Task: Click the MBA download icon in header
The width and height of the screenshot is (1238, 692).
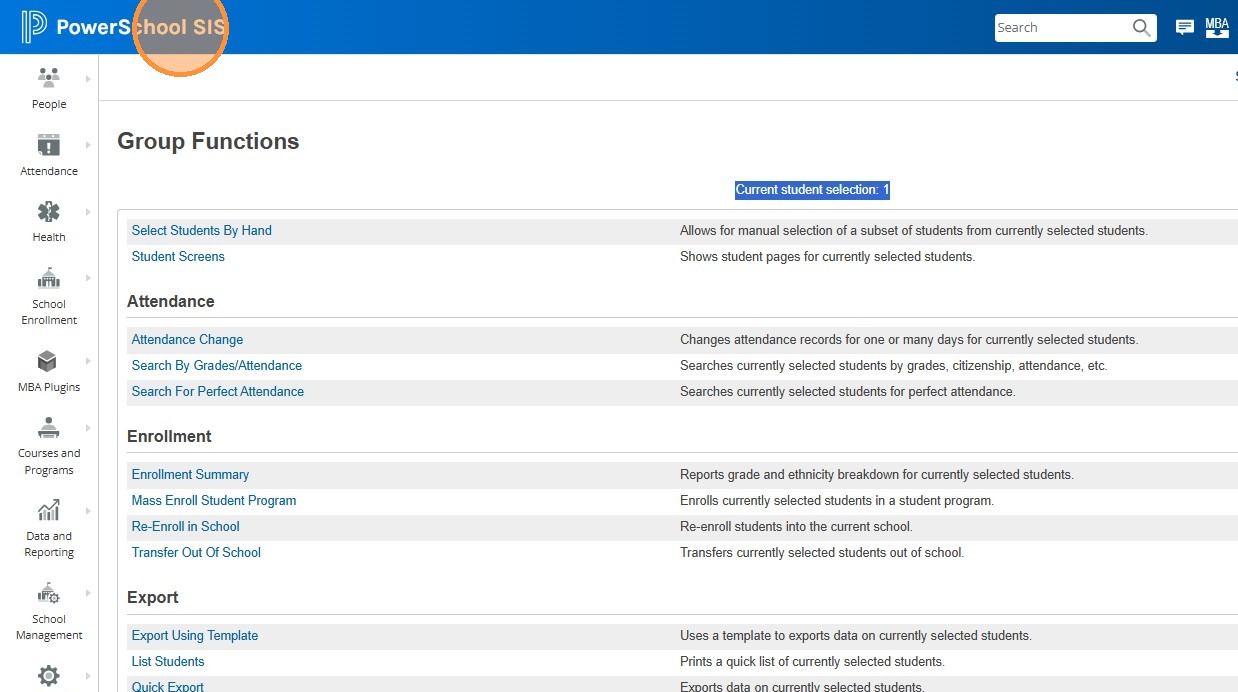Action: pyautogui.click(x=1217, y=28)
